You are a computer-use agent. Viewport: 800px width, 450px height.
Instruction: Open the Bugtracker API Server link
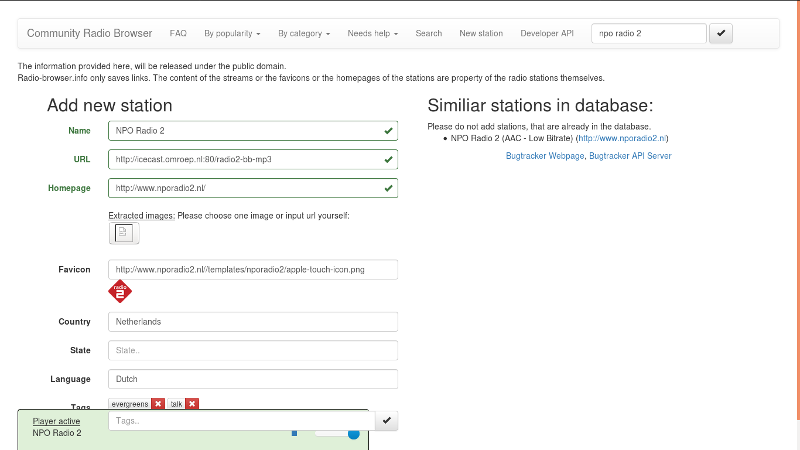click(x=630, y=156)
